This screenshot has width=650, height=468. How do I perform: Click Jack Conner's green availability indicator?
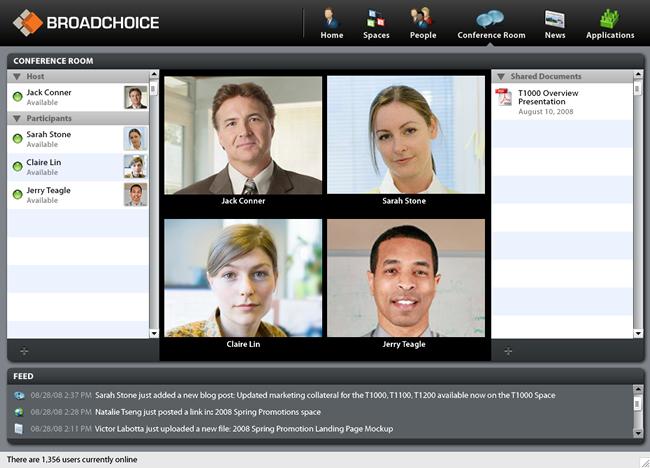pyautogui.click(x=17, y=97)
